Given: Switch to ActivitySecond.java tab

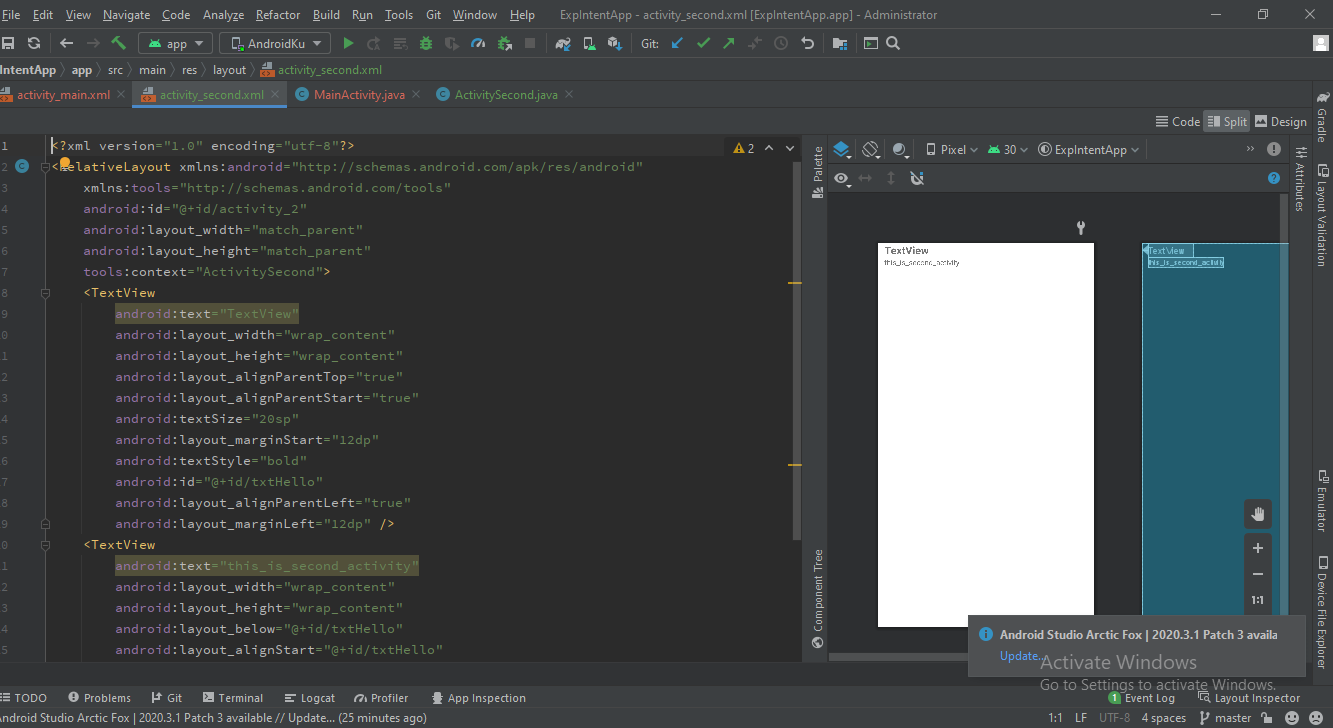Looking at the screenshot, I should click(506, 95).
